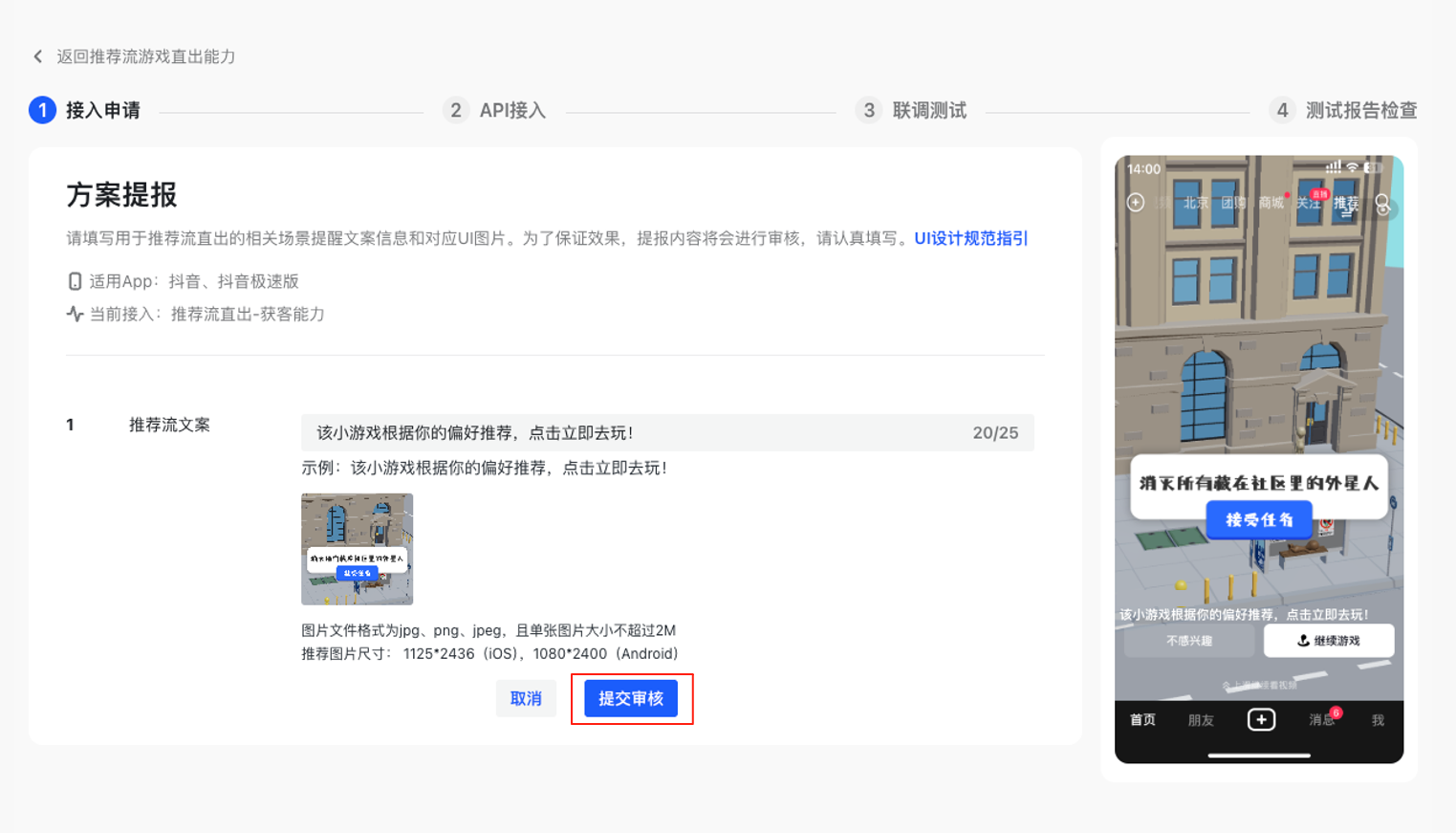Tap the search icon in phone preview
Screen dimensions: 1456x833
(1382, 203)
